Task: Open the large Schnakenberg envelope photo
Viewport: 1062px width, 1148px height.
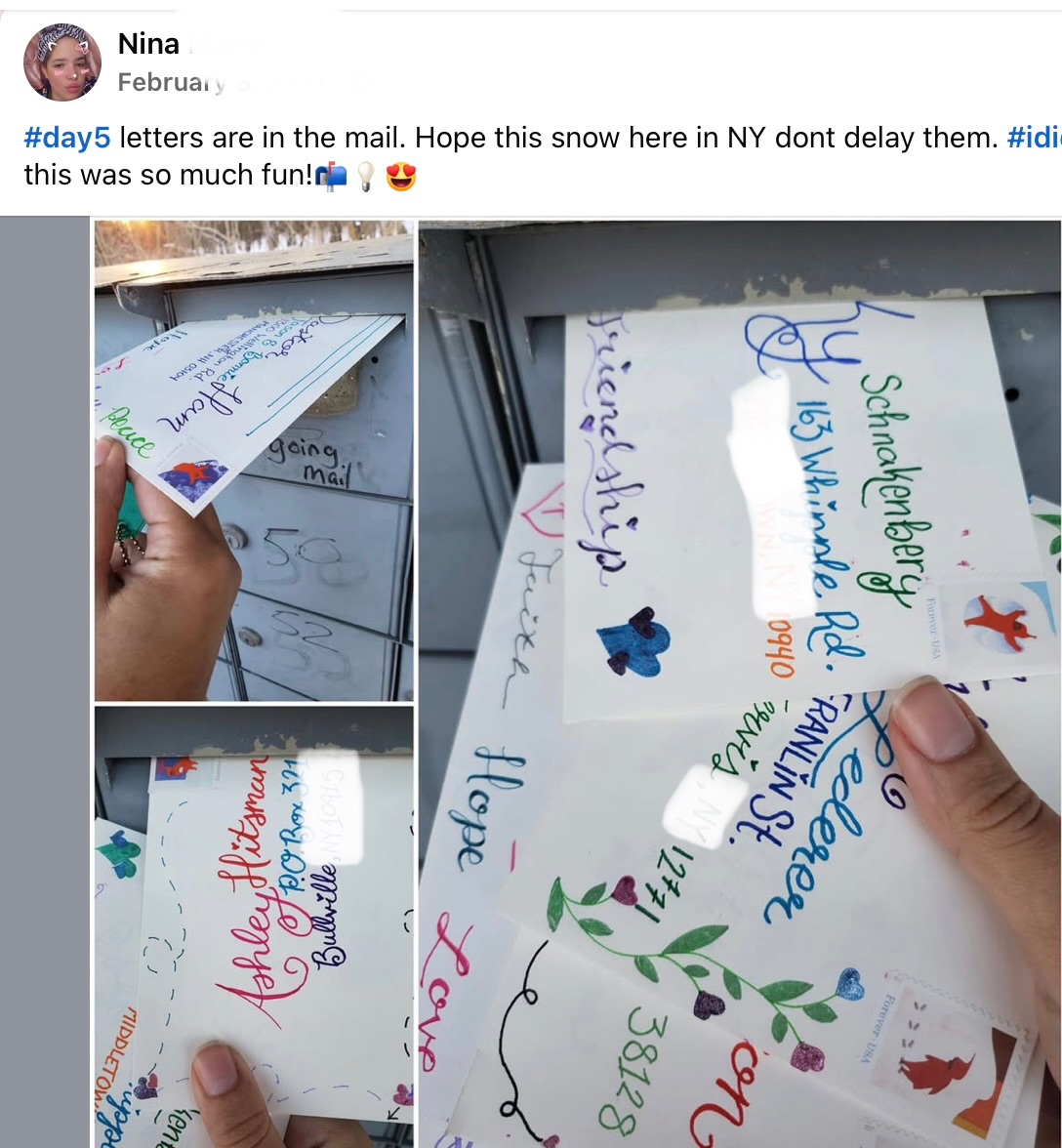Action: click(740, 683)
